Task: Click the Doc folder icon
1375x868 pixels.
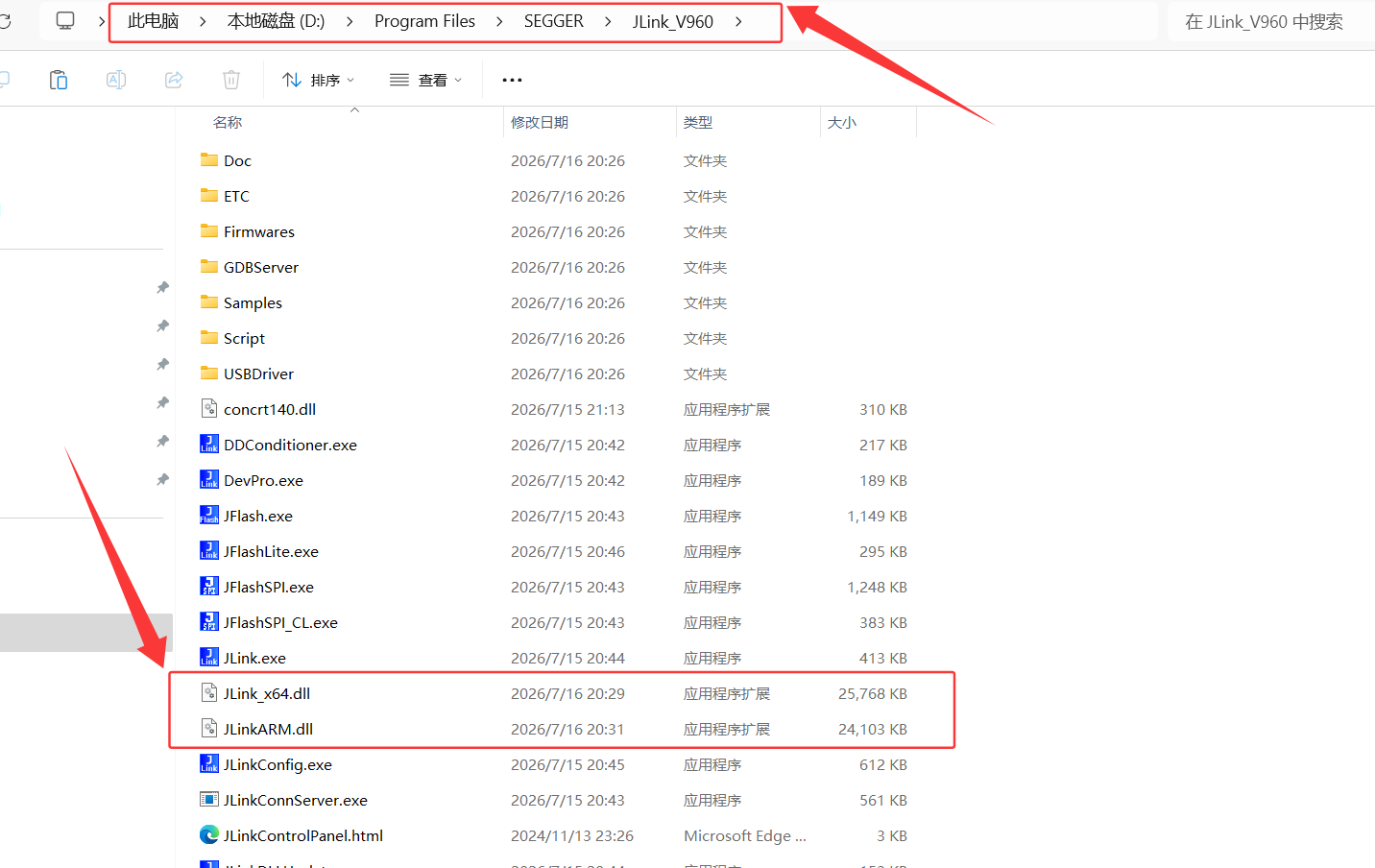Action: point(209,159)
